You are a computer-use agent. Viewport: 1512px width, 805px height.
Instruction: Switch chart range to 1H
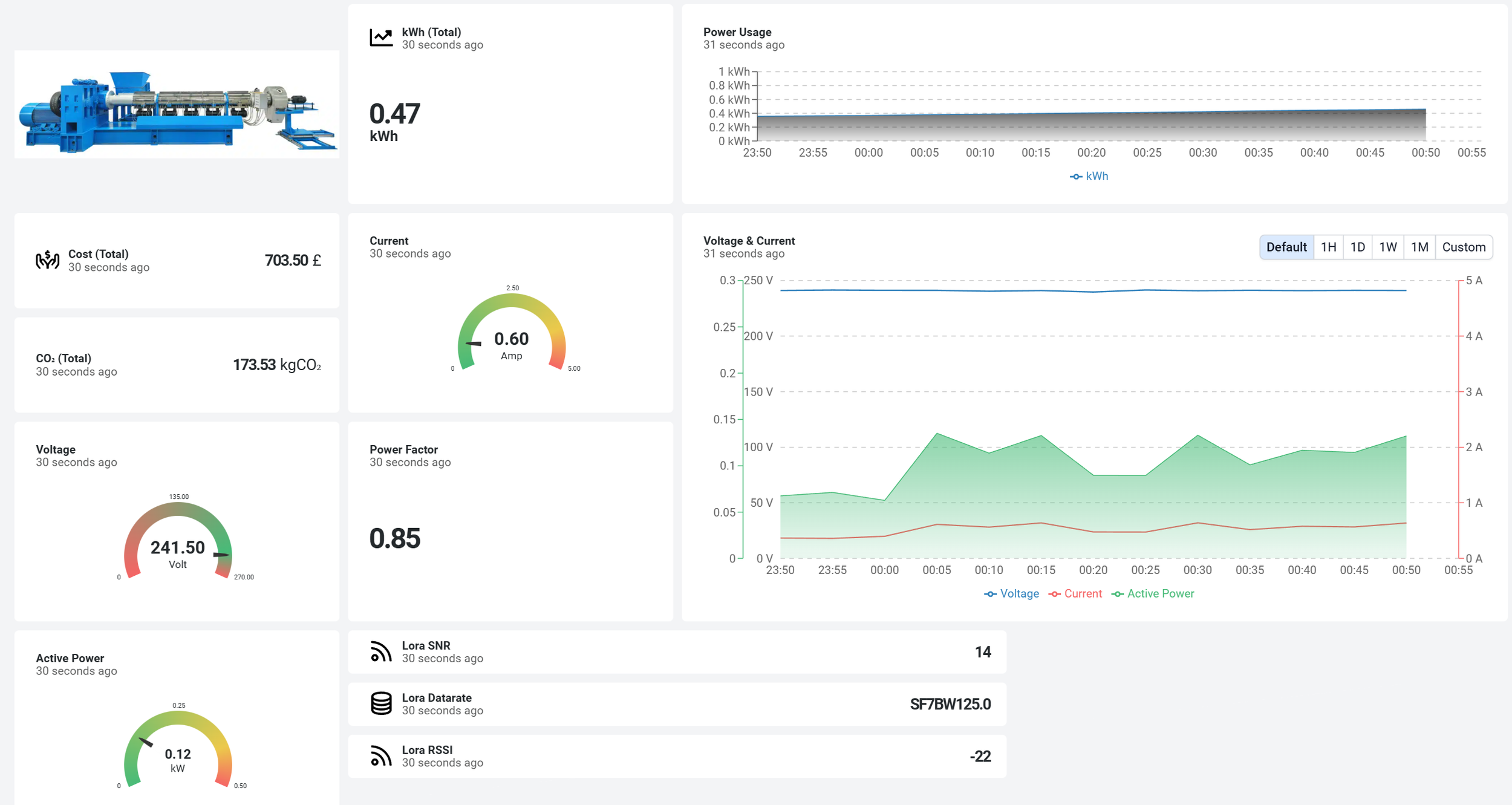tap(1328, 247)
